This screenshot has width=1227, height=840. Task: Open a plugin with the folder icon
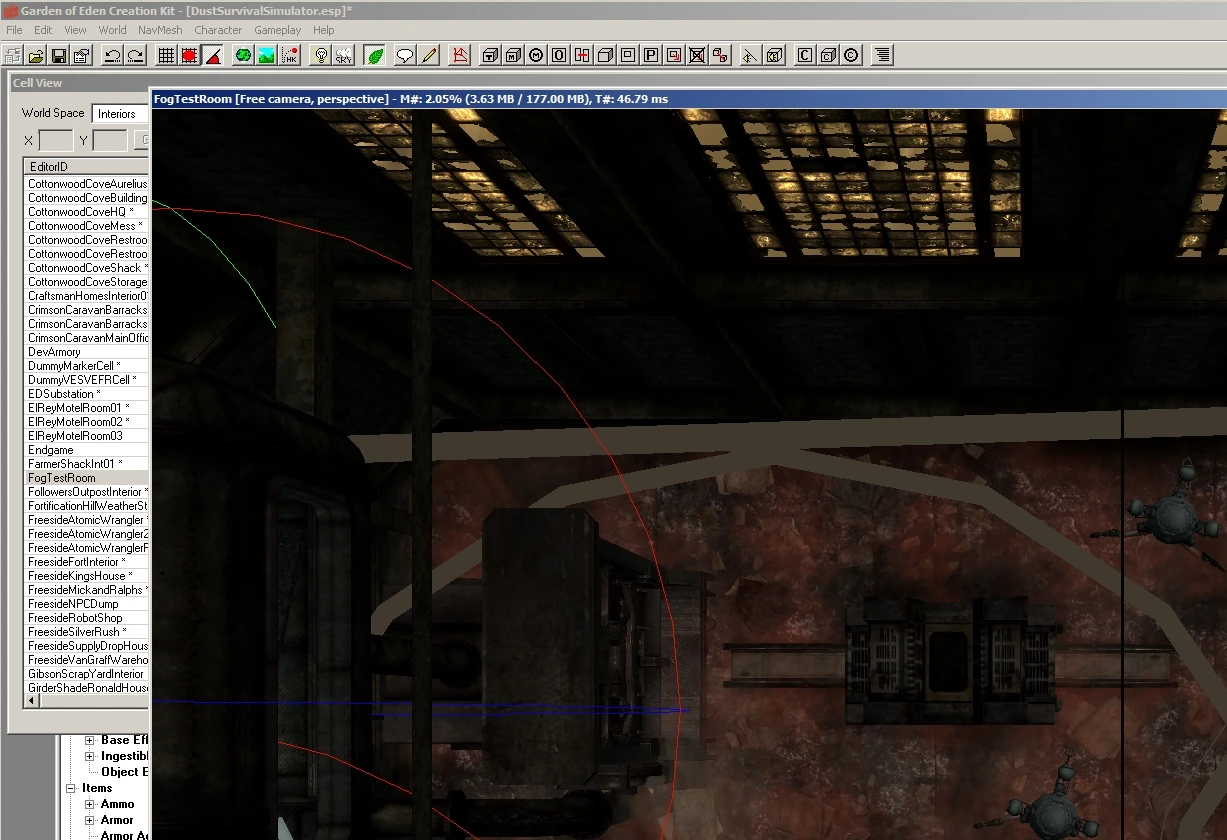coord(36,55)
